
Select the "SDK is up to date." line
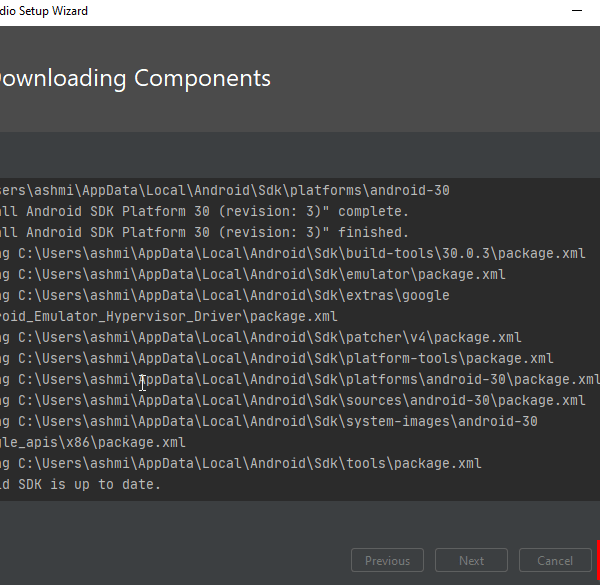point(80,485)
